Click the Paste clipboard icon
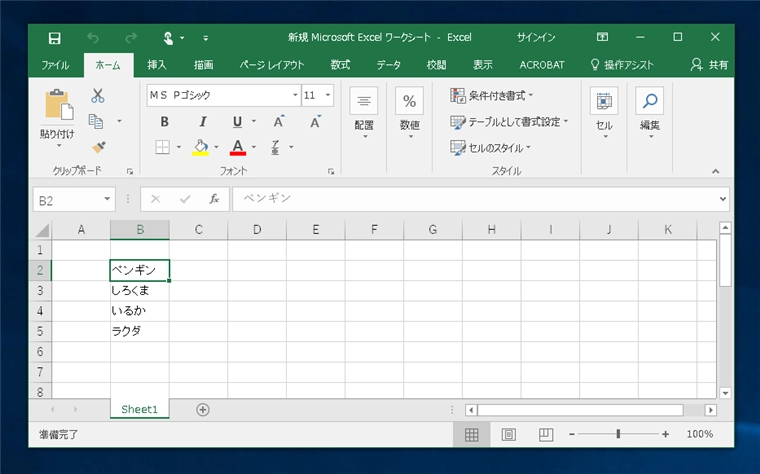The height and width of the screenshot is (474, 760). coord(59,104)
